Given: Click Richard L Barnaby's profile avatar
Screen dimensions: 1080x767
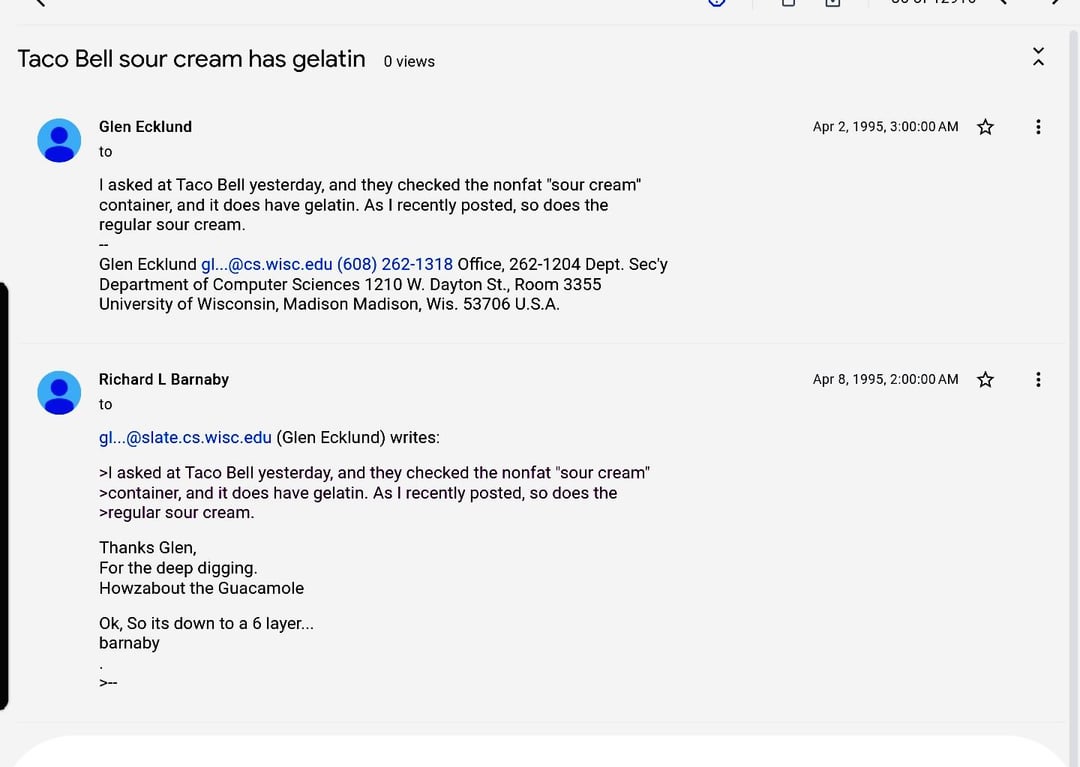Looking at the screenshot, I should [x=59, y=393].
